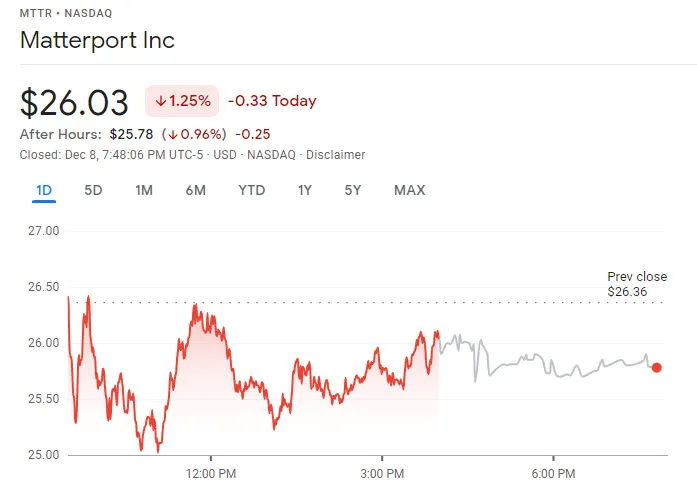Open the MAX time range tab
The height and width of the screenshot is (481, 697).
[x=409, y=190]
